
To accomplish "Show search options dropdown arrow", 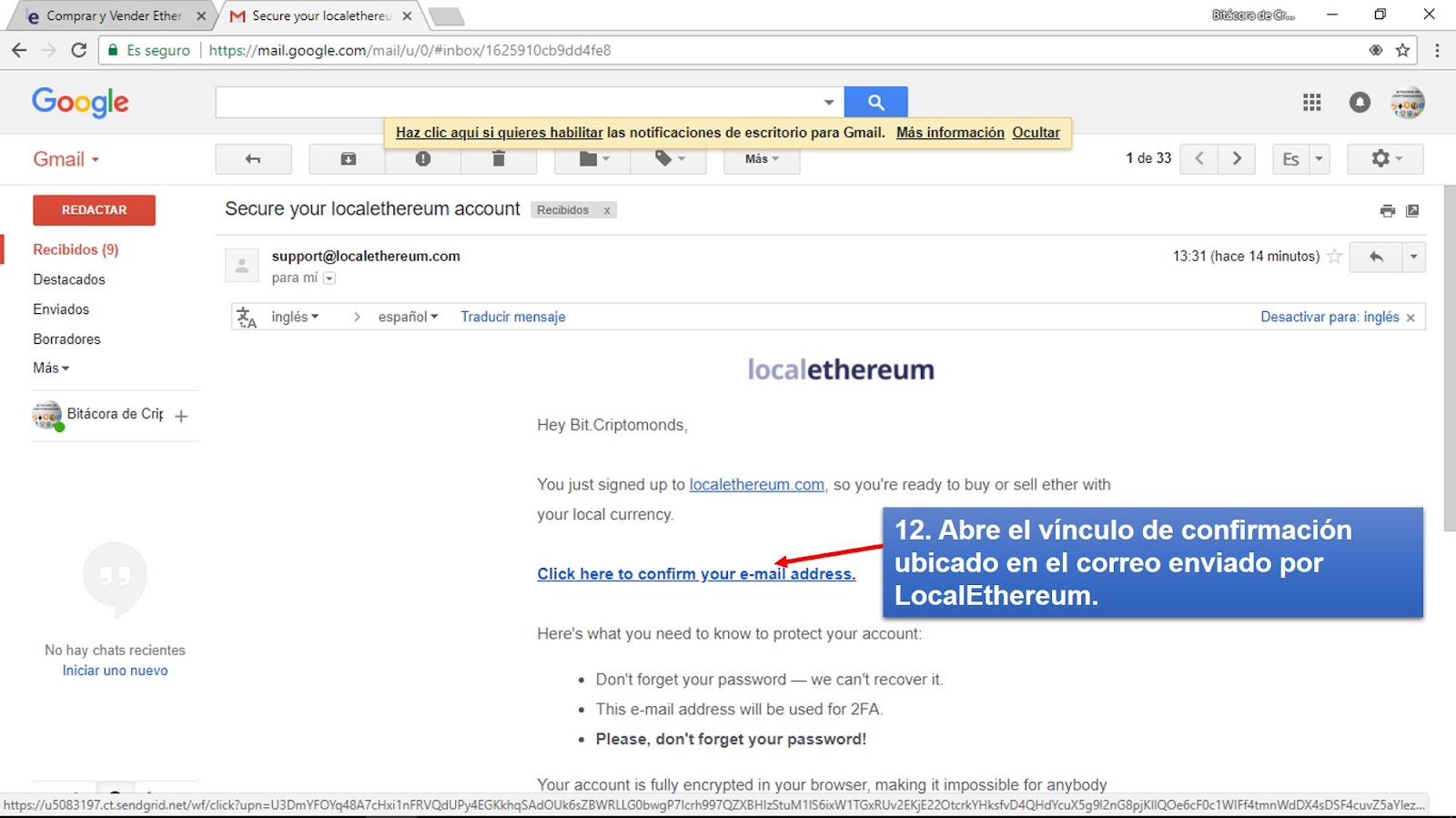I will (x=829, y=102).
